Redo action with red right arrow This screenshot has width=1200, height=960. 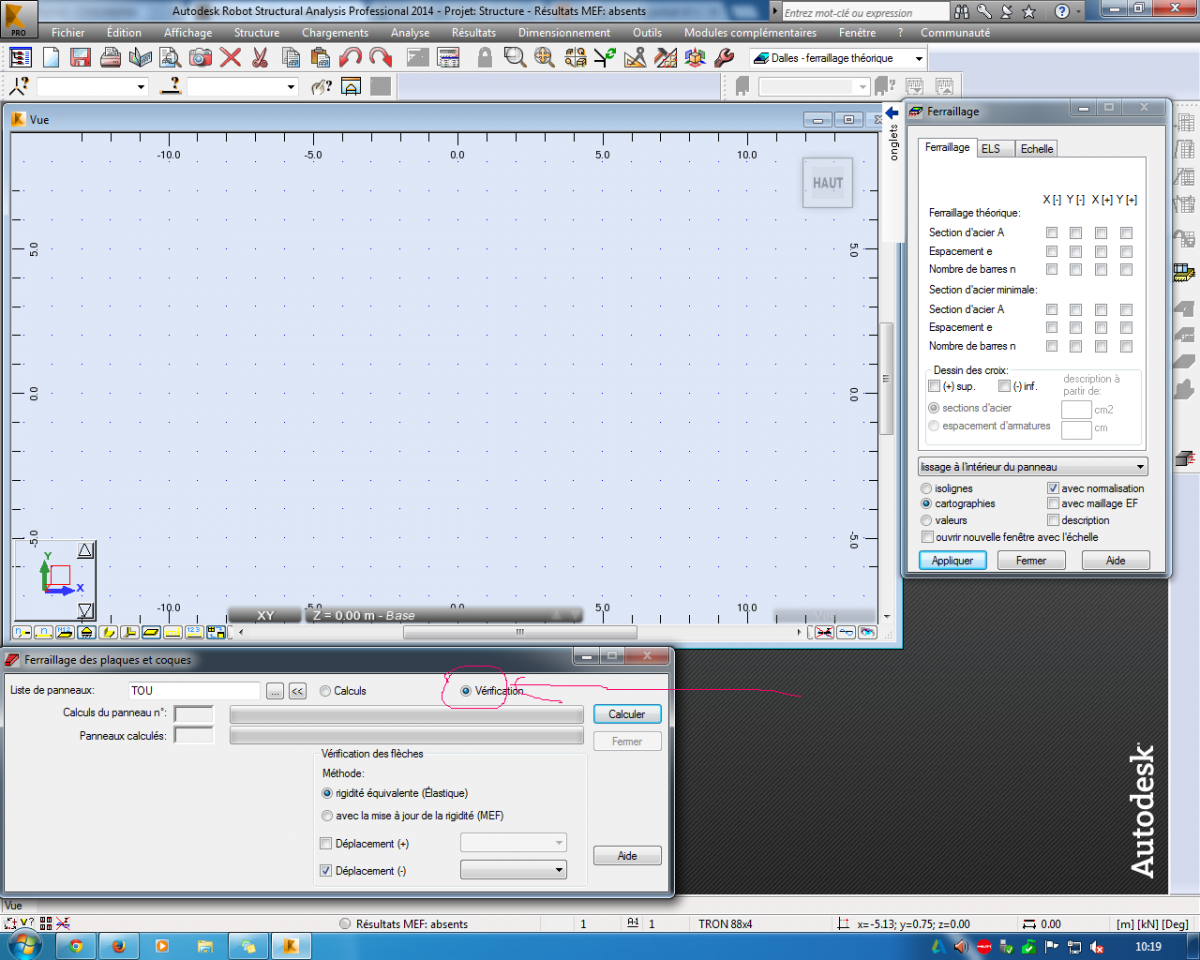(x=380, y=57)
